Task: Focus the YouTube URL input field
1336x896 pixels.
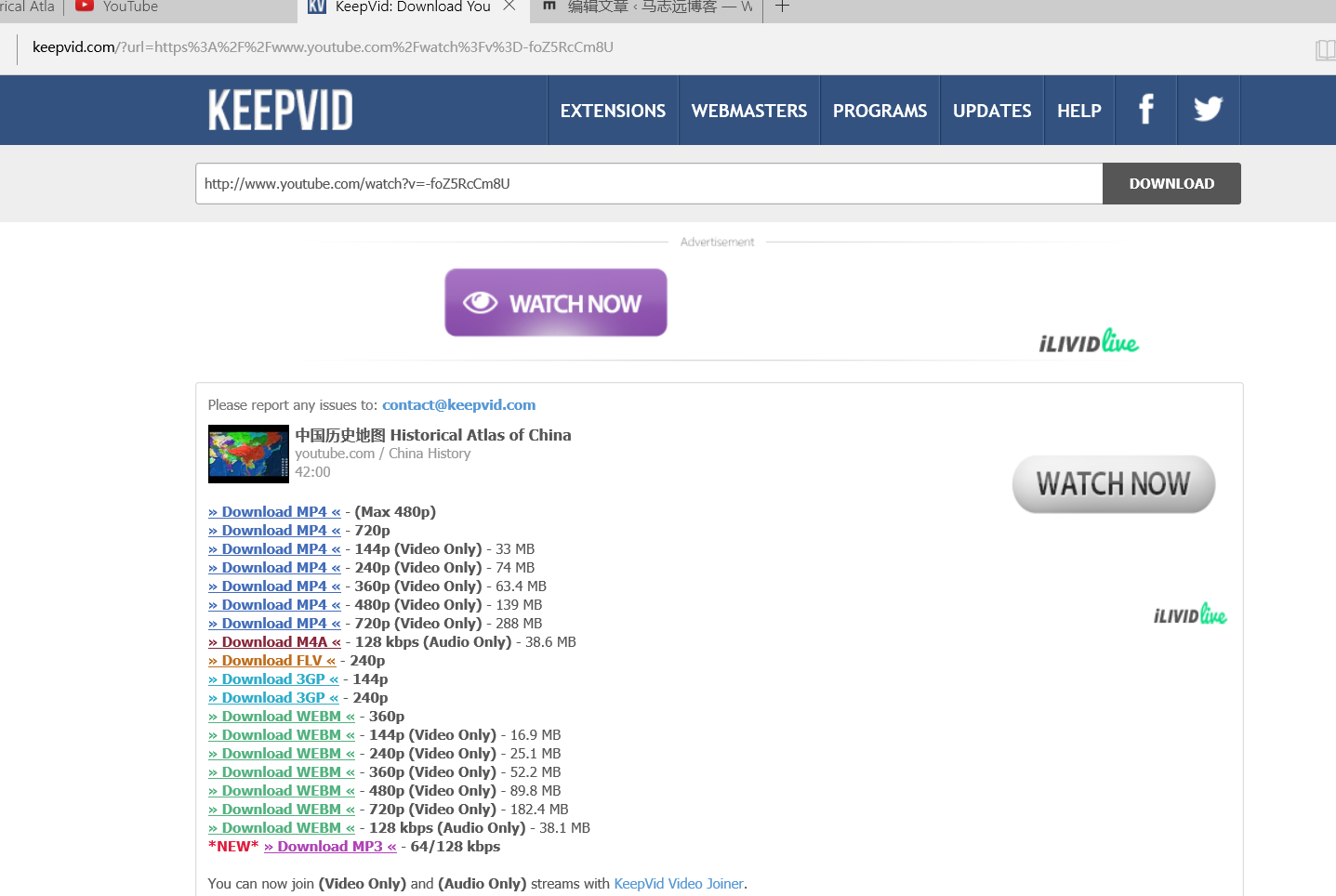Action: [x=649, y=183]
